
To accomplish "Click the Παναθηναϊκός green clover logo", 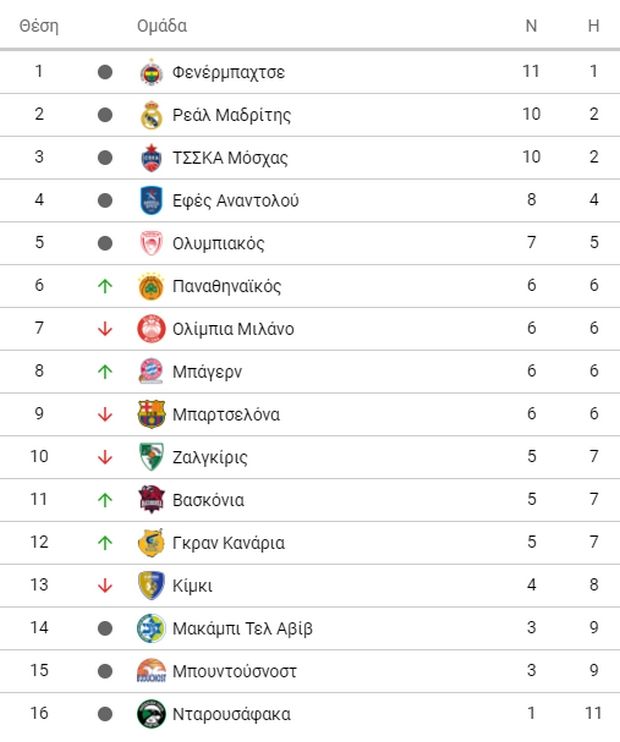I will pyautogui.click(x=150, y=286).
